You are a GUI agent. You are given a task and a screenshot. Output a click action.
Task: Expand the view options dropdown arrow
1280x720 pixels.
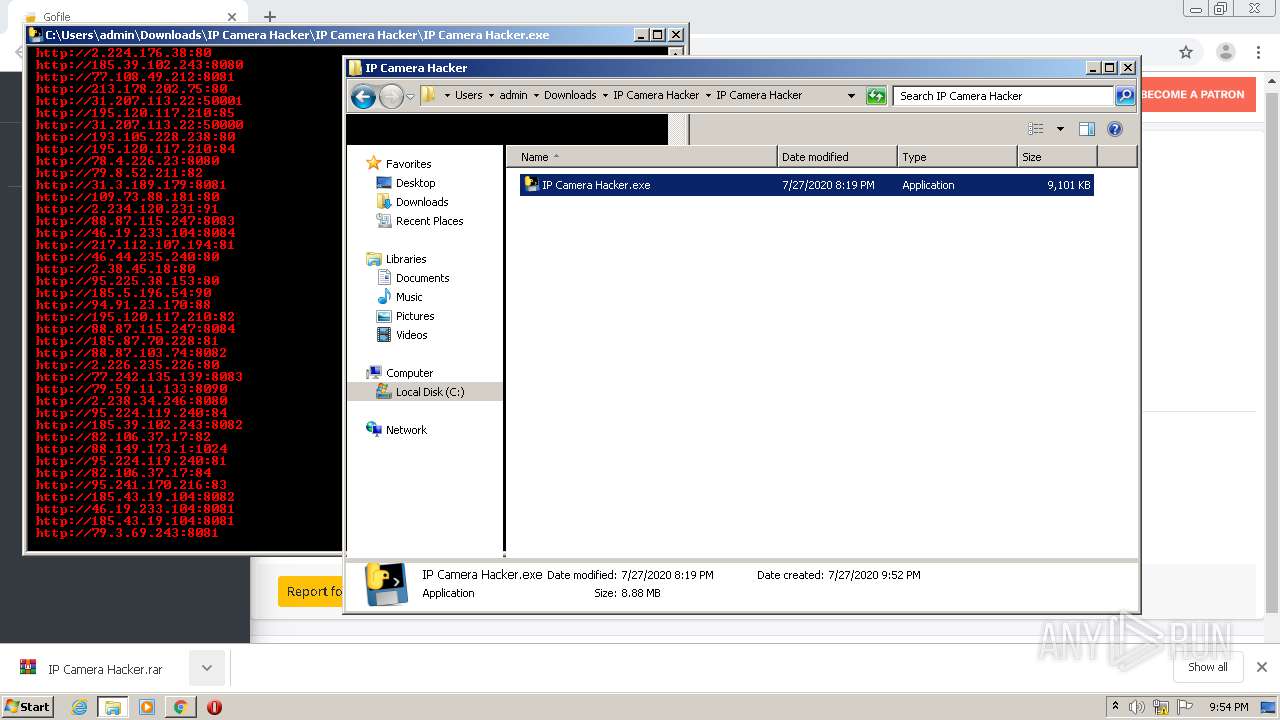coord(1060,129)
